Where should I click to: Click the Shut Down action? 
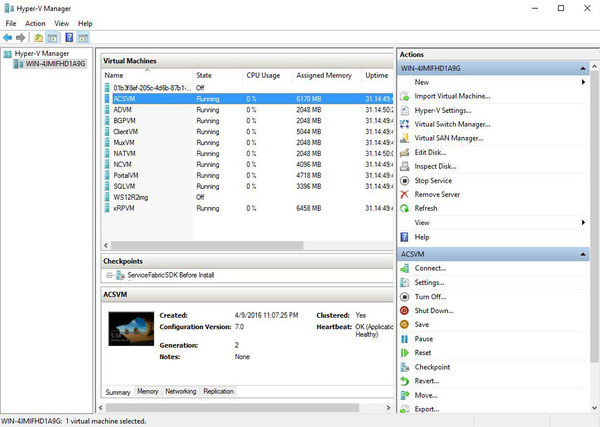pyautogui.click(x=434, y=310)
